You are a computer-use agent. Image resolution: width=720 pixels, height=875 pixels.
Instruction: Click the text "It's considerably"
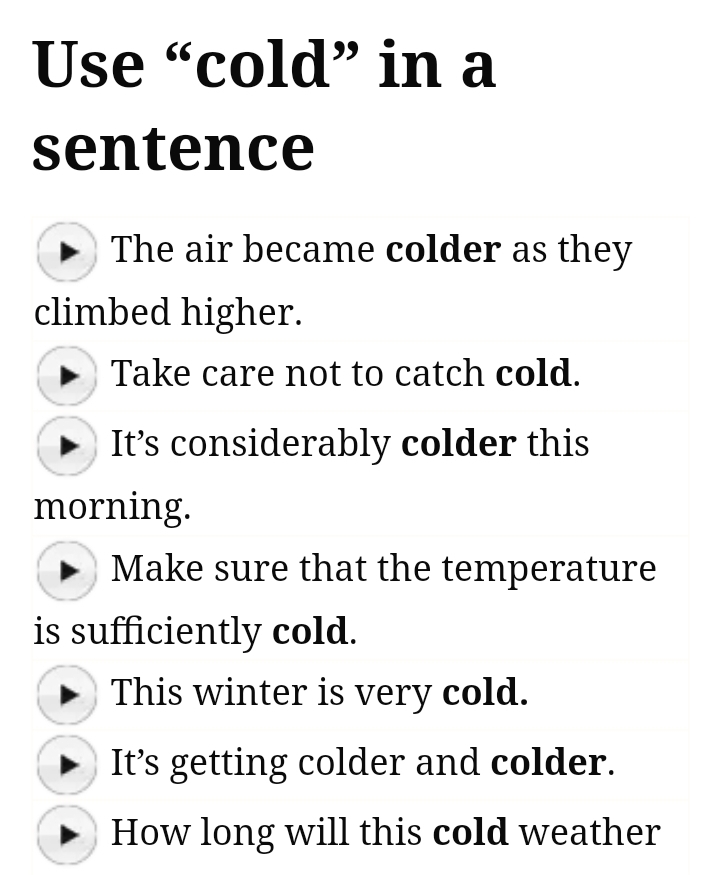[x=250, y=443]
